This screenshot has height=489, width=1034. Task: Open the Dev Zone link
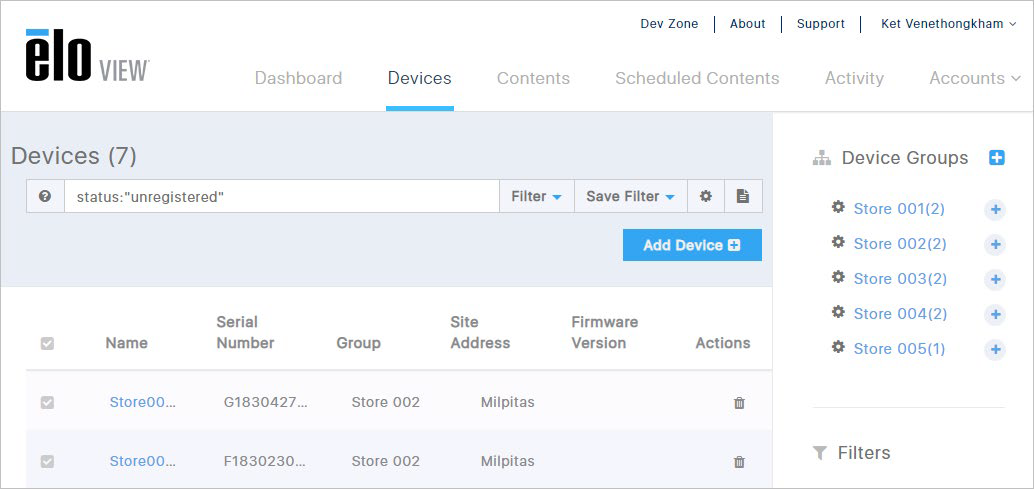[669, 24]
